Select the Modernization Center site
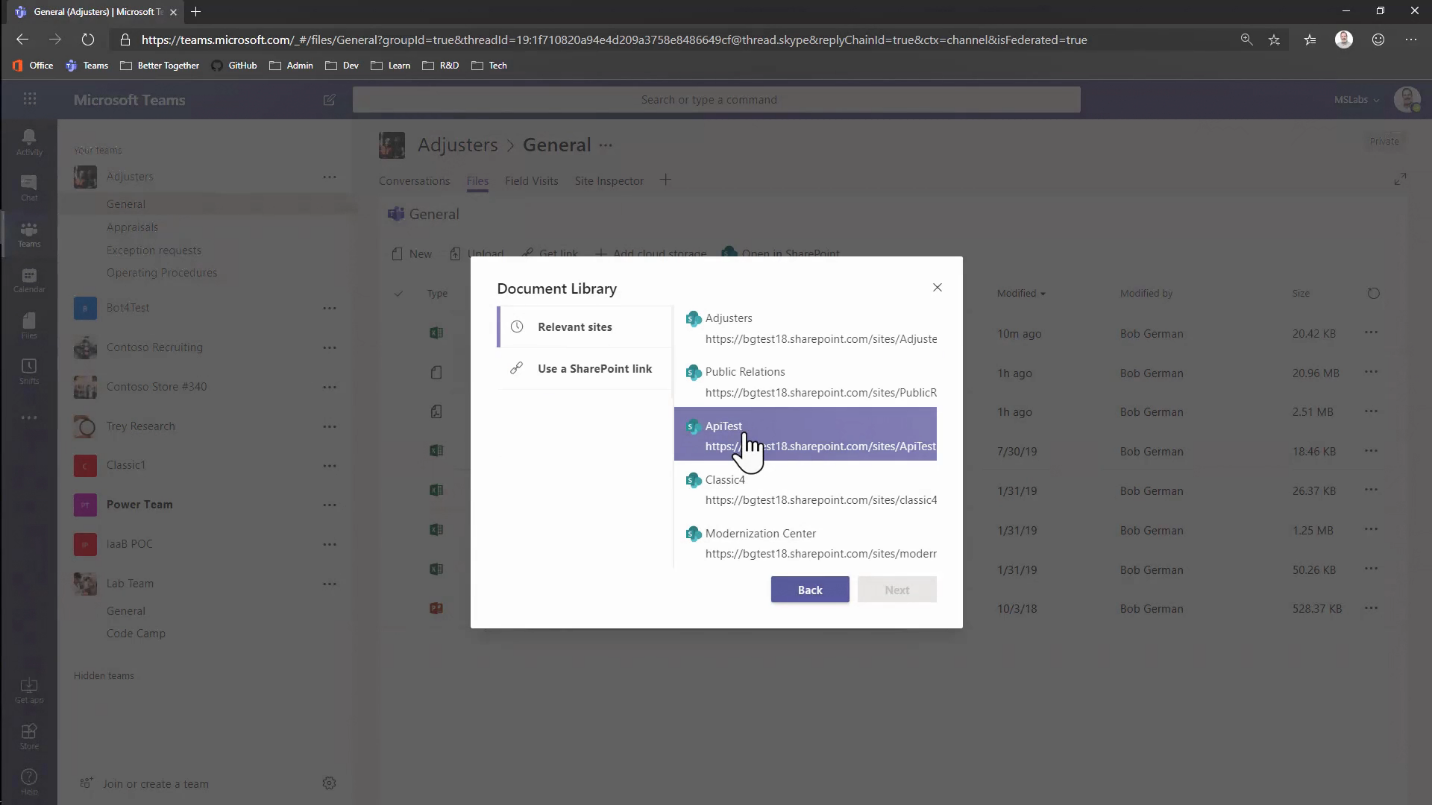Screen dimensions: 1432x805 (805, 543)
